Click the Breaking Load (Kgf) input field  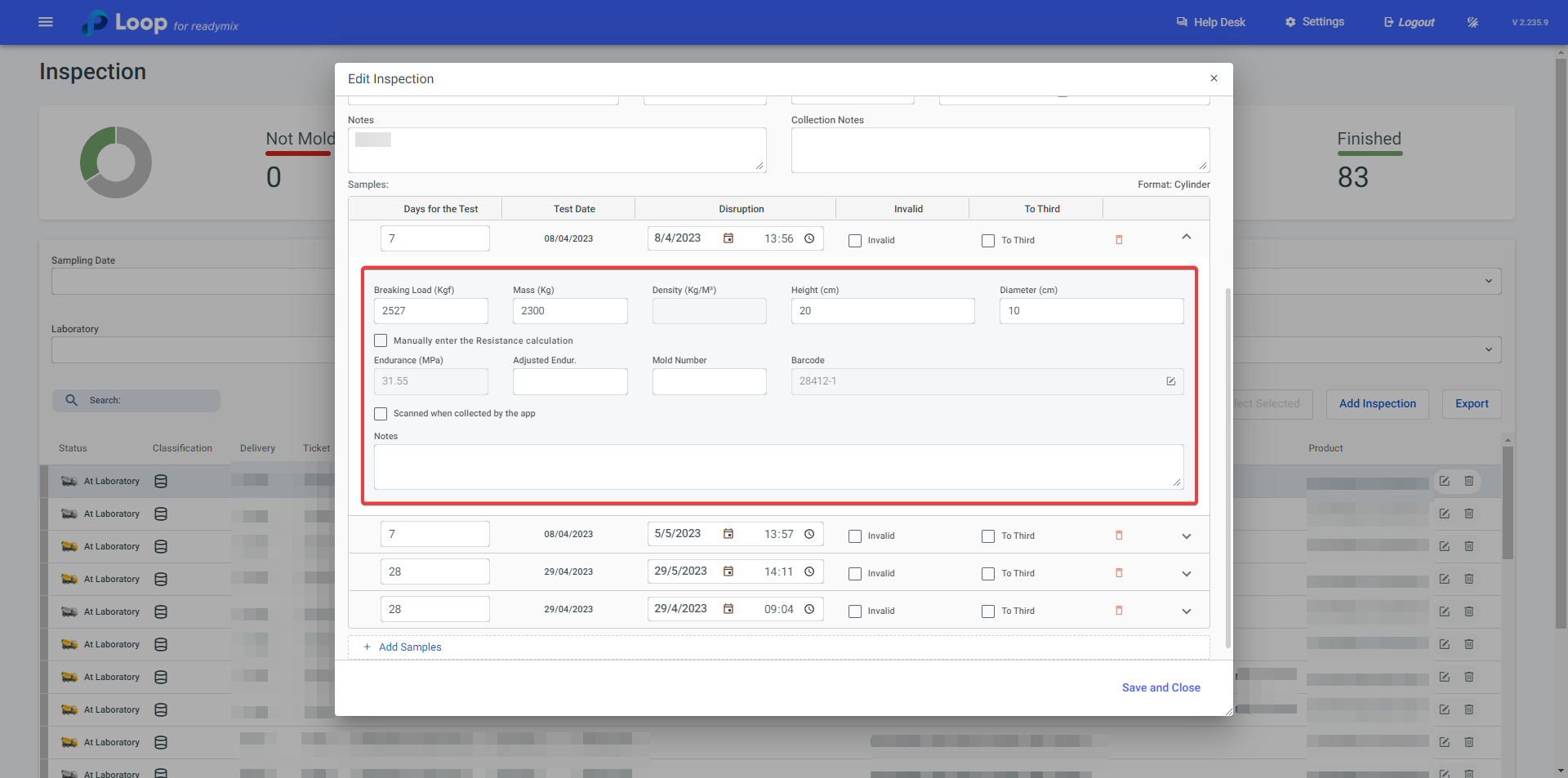coord(430,311)
